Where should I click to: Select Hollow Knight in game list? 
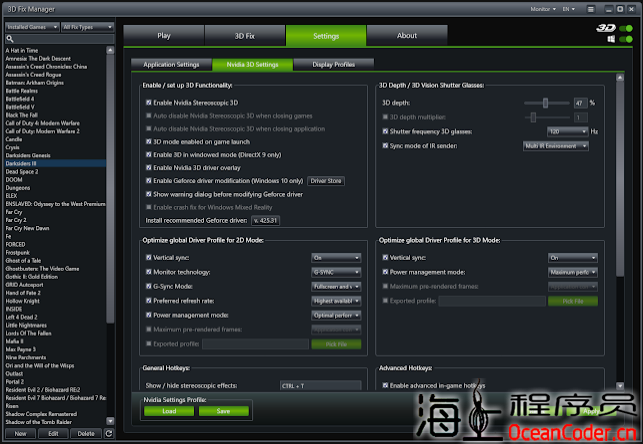coord(55,301)
